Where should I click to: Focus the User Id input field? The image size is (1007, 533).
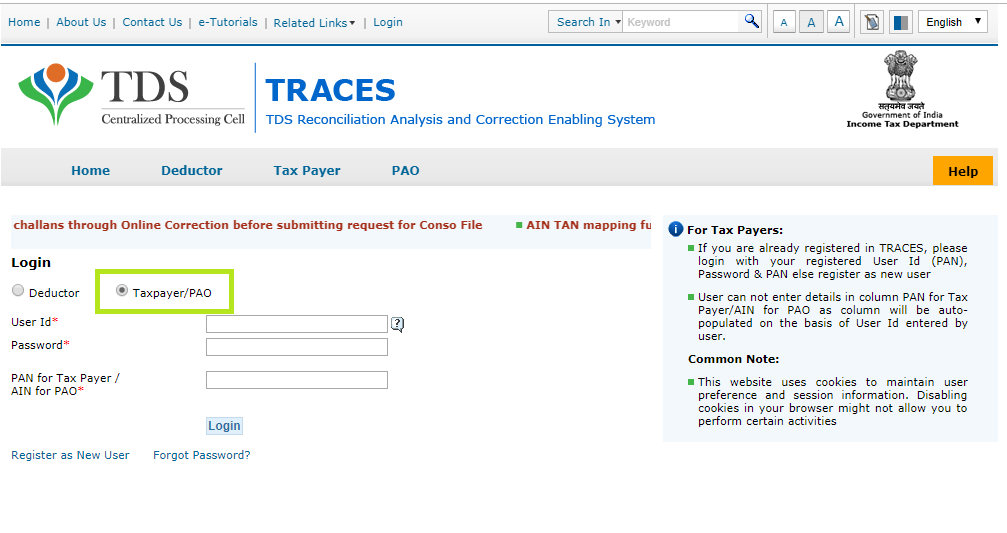click(x=297, y=324)
